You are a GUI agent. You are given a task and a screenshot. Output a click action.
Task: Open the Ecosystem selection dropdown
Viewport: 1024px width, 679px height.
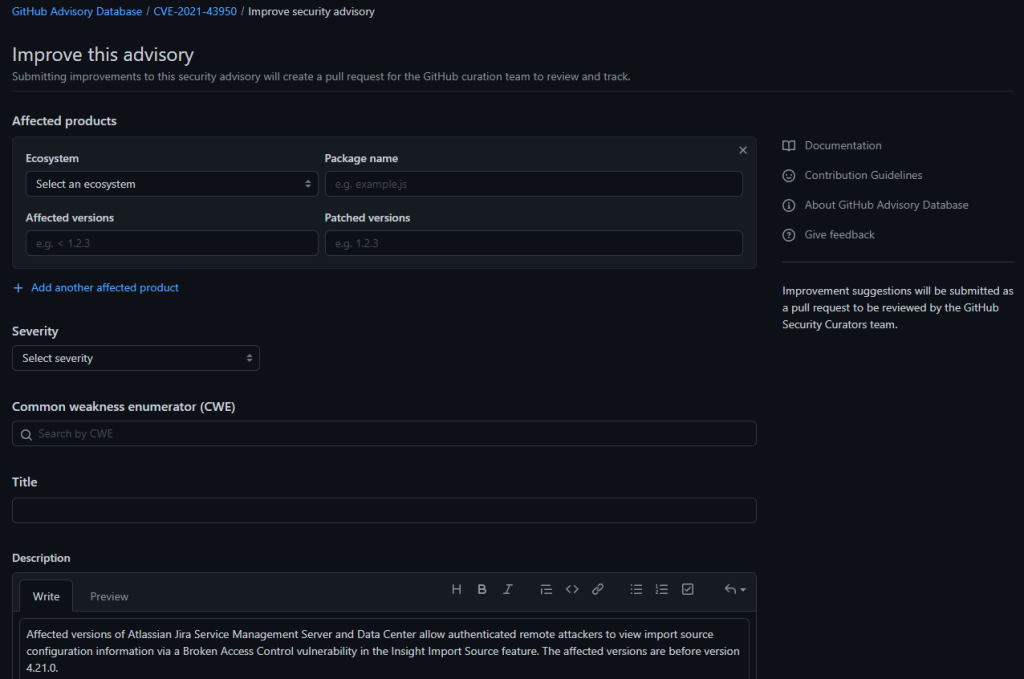point(171,184)
